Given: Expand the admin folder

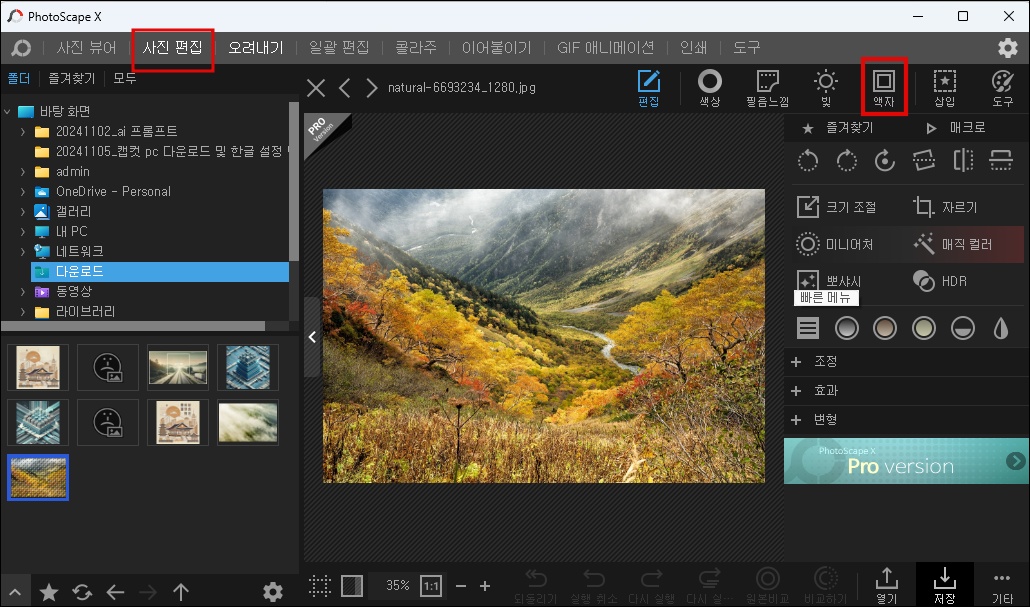Looking at the screenshot, I should 23,171.
